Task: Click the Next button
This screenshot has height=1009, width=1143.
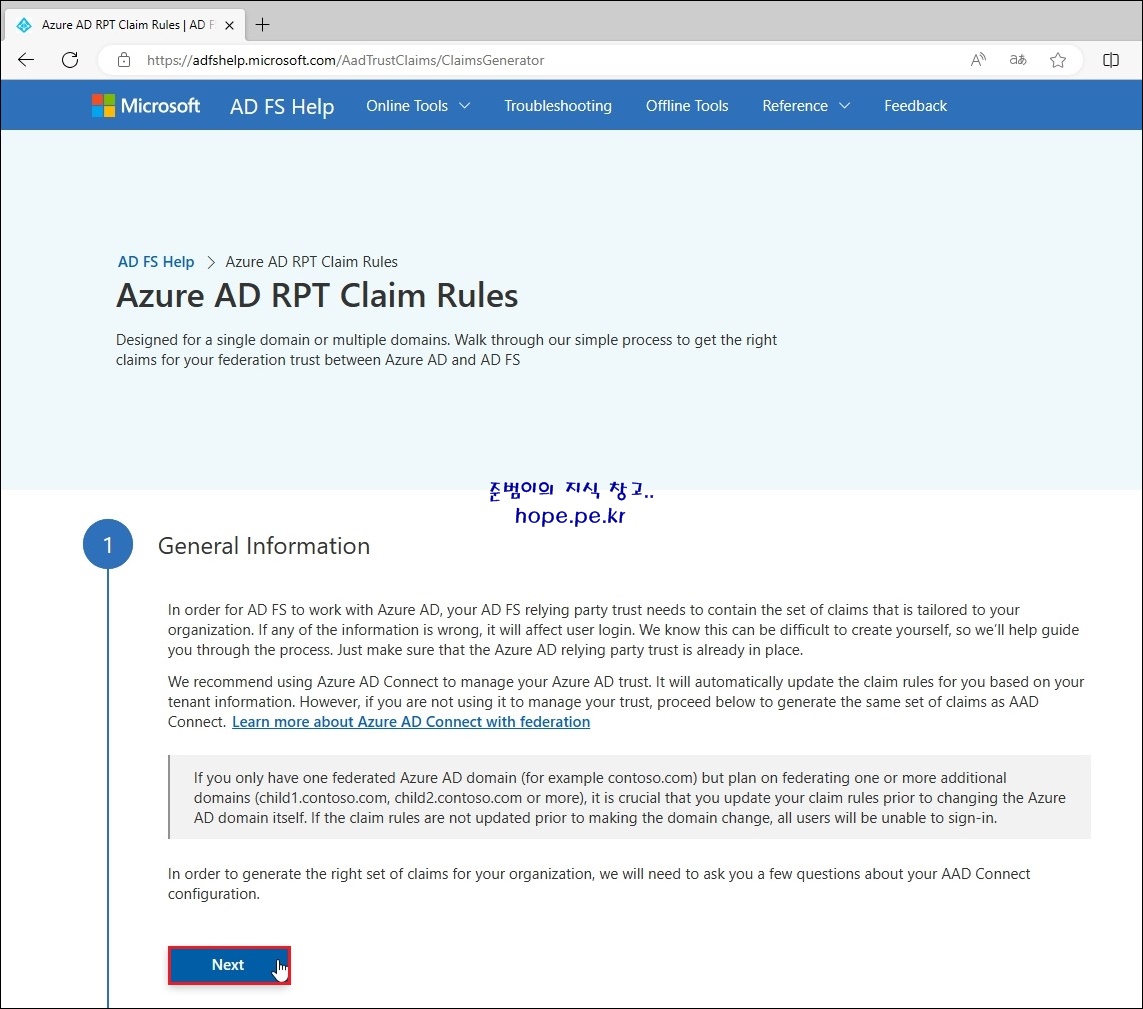Action: point(229,965)
